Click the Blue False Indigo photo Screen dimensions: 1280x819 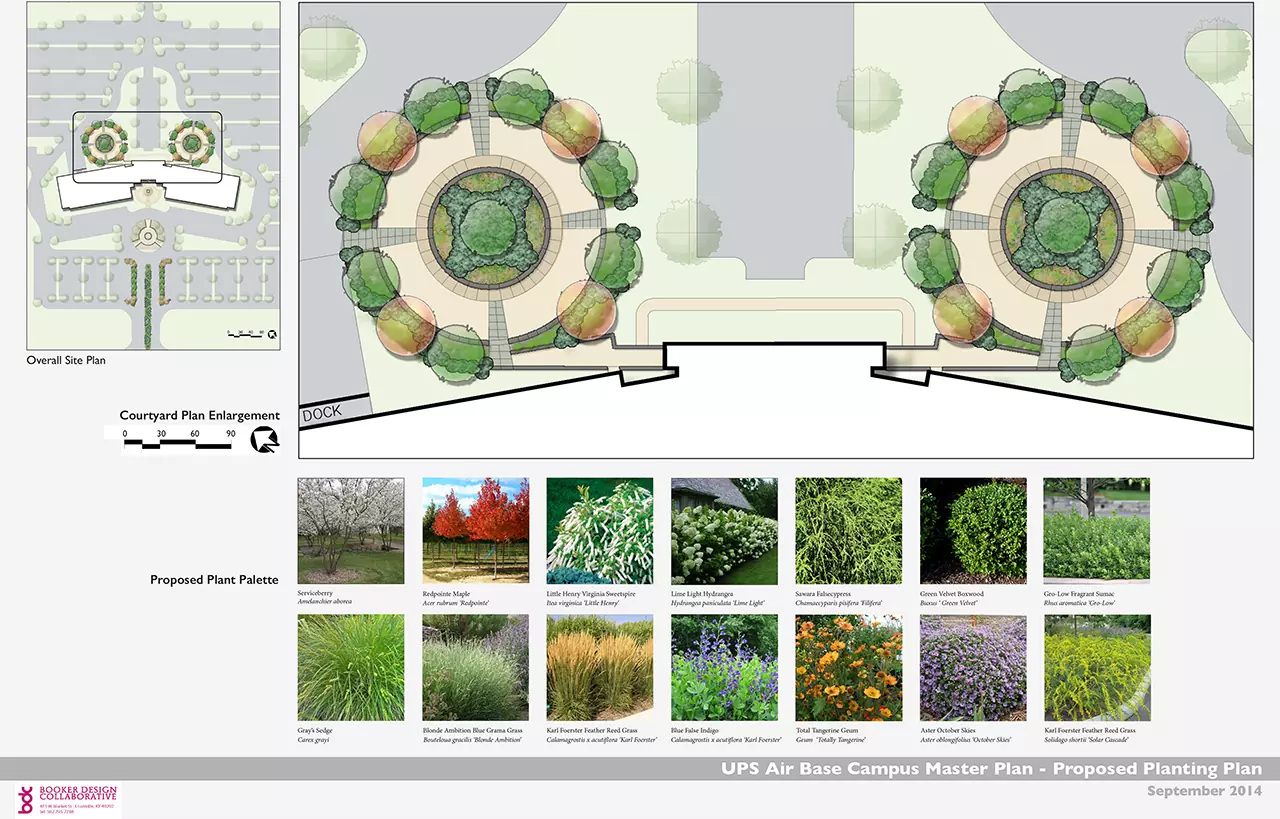tap(724, 667)
